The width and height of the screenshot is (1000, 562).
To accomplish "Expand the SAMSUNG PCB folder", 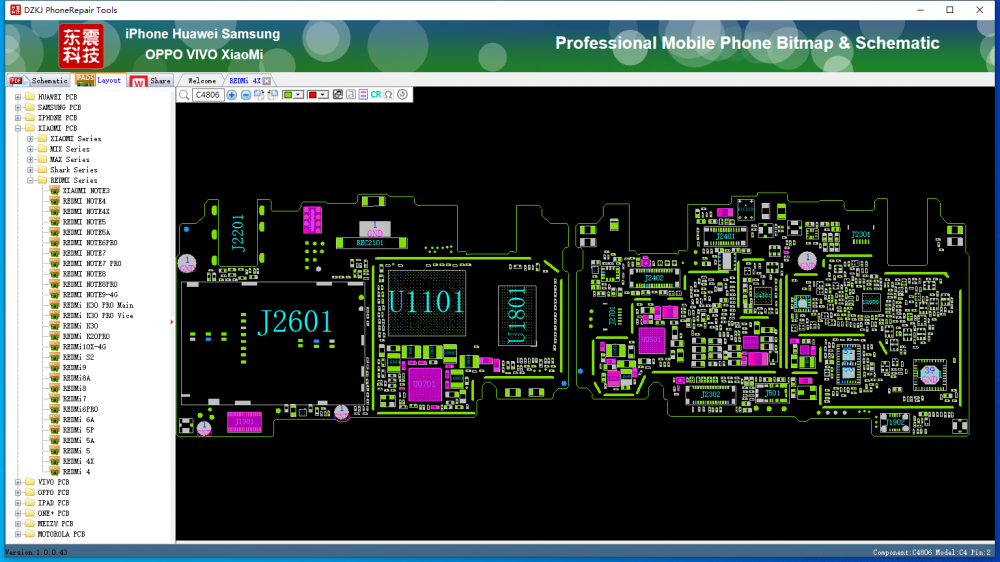I will tap(18, 107).
